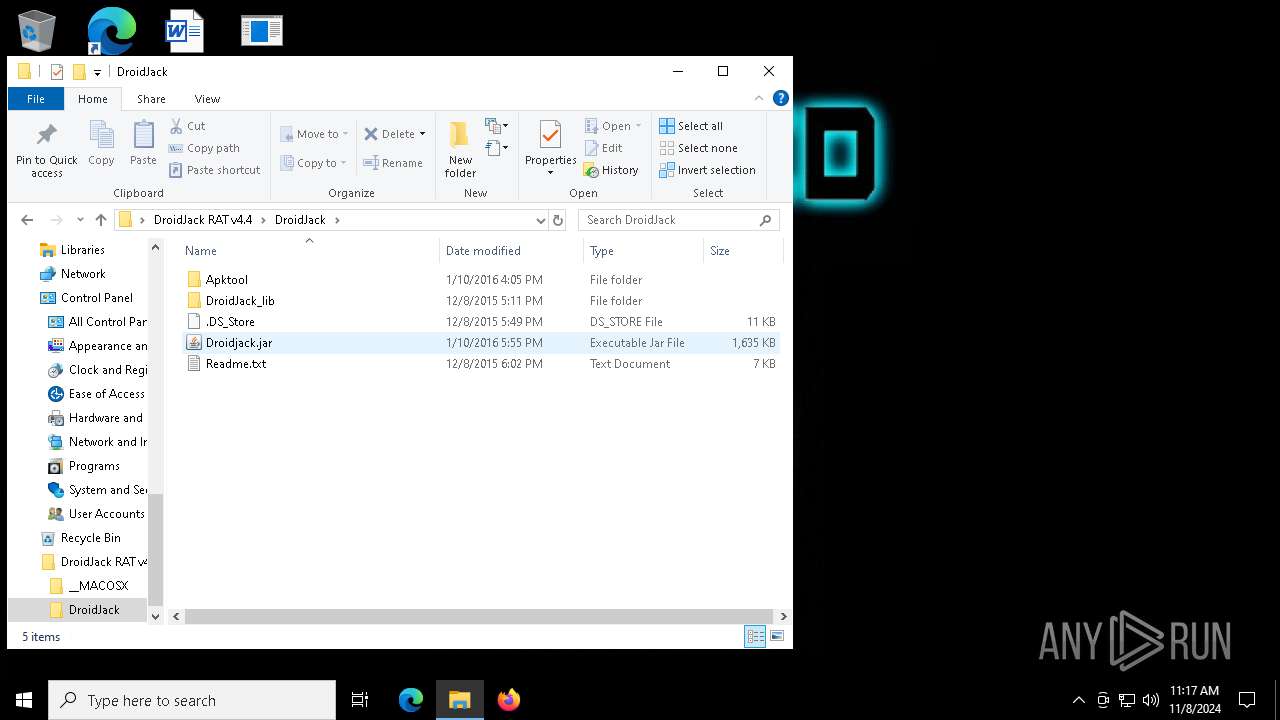This screenshot has height=720, width=1280.
Task: Open Explorer Help icon
Action: tap(781, 98)
